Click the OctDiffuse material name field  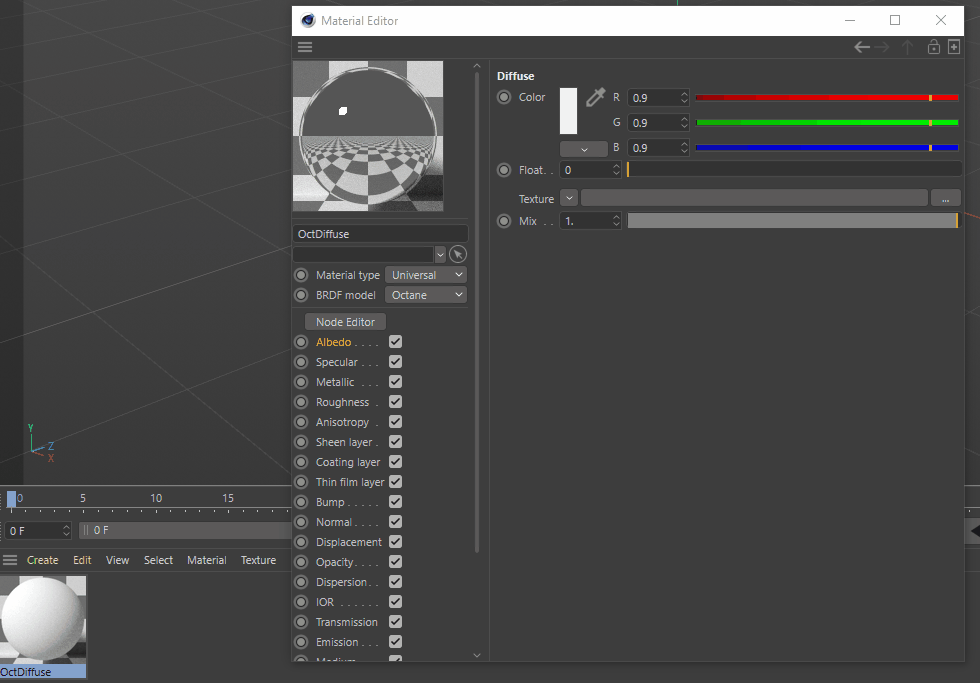pos(380,234)
